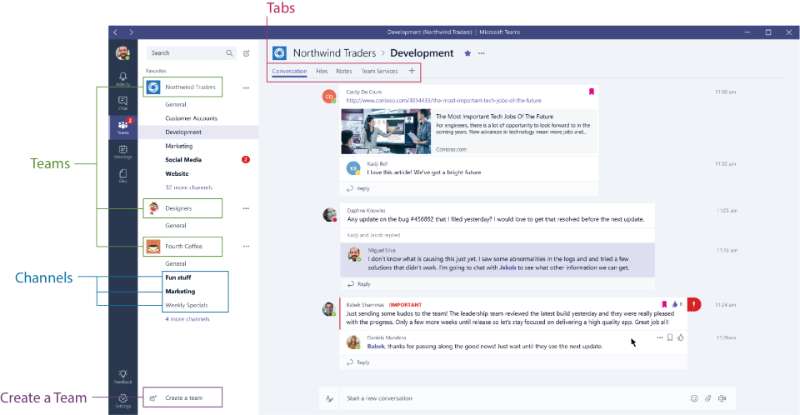Attach a file with the paperclip icon
800x415 pixels.
point(708,398)
